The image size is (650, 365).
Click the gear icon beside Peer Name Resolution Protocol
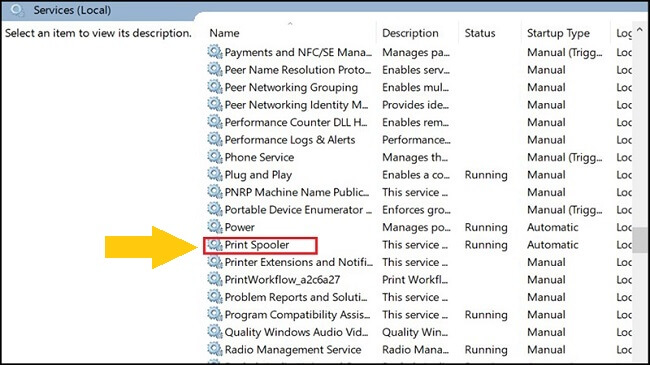215,70
